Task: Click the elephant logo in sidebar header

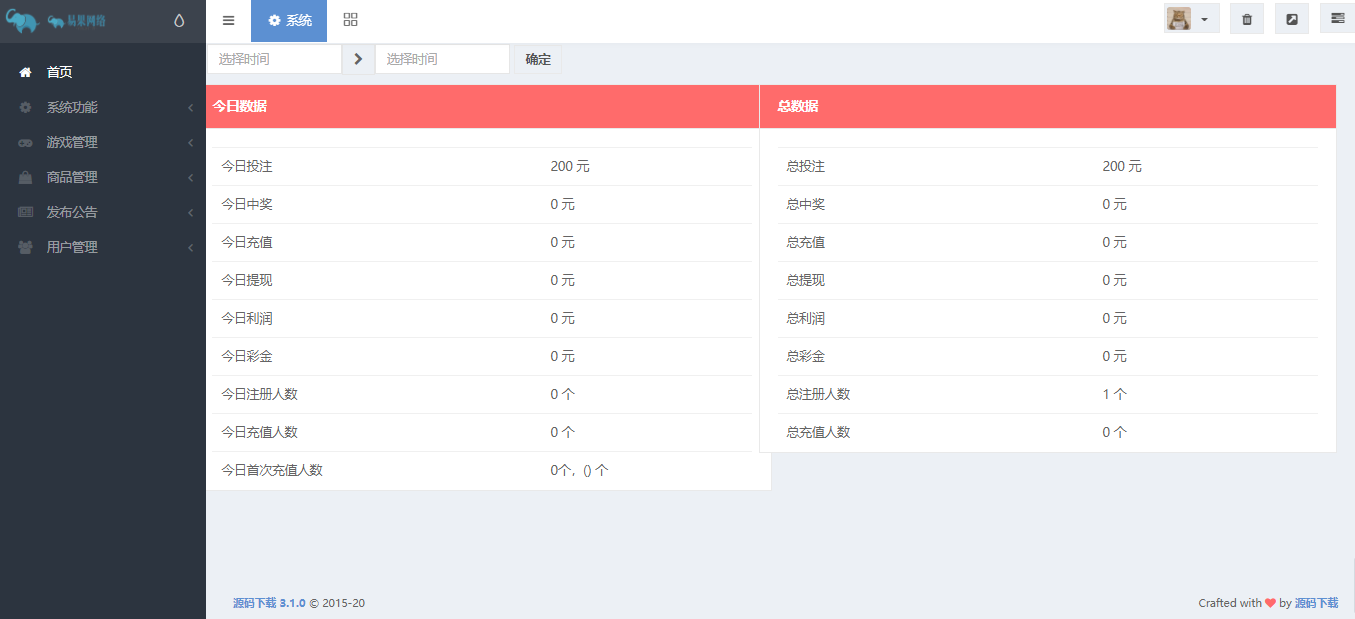Action: pyautogui.click(x=22, y=21)
